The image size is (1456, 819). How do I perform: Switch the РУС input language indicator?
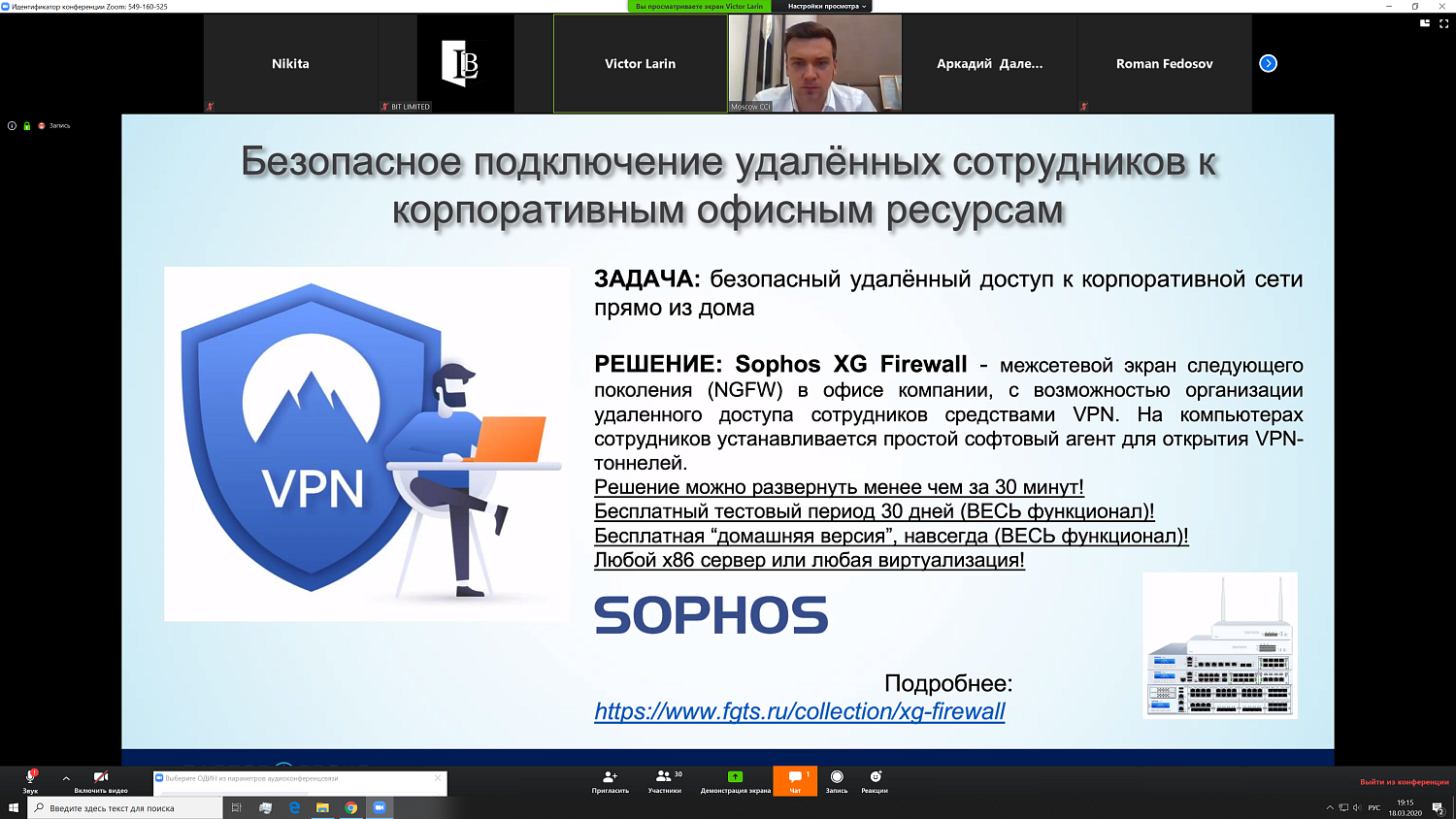click(x=1374, y=807)
